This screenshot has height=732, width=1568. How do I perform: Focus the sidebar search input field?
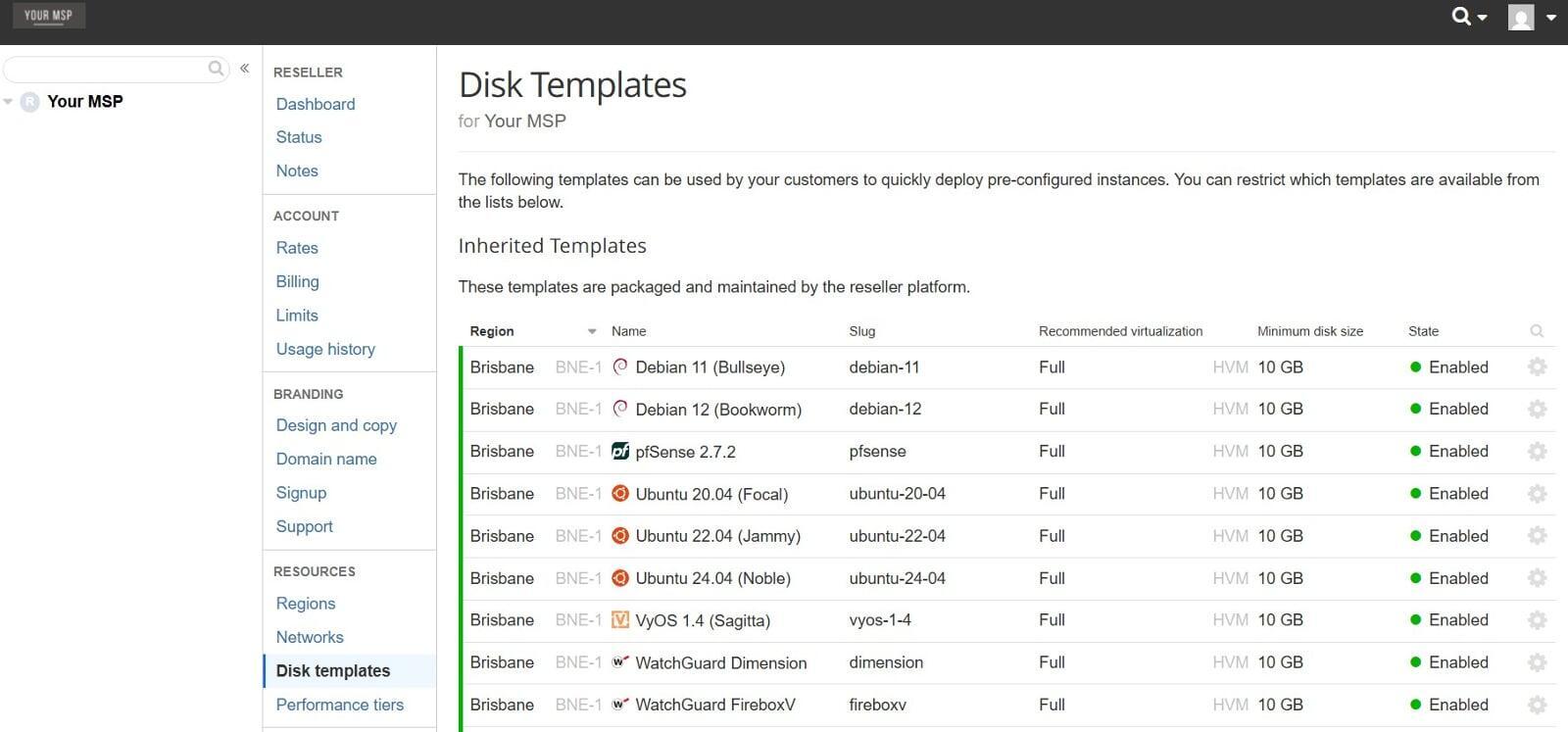(x=116, y=69)
